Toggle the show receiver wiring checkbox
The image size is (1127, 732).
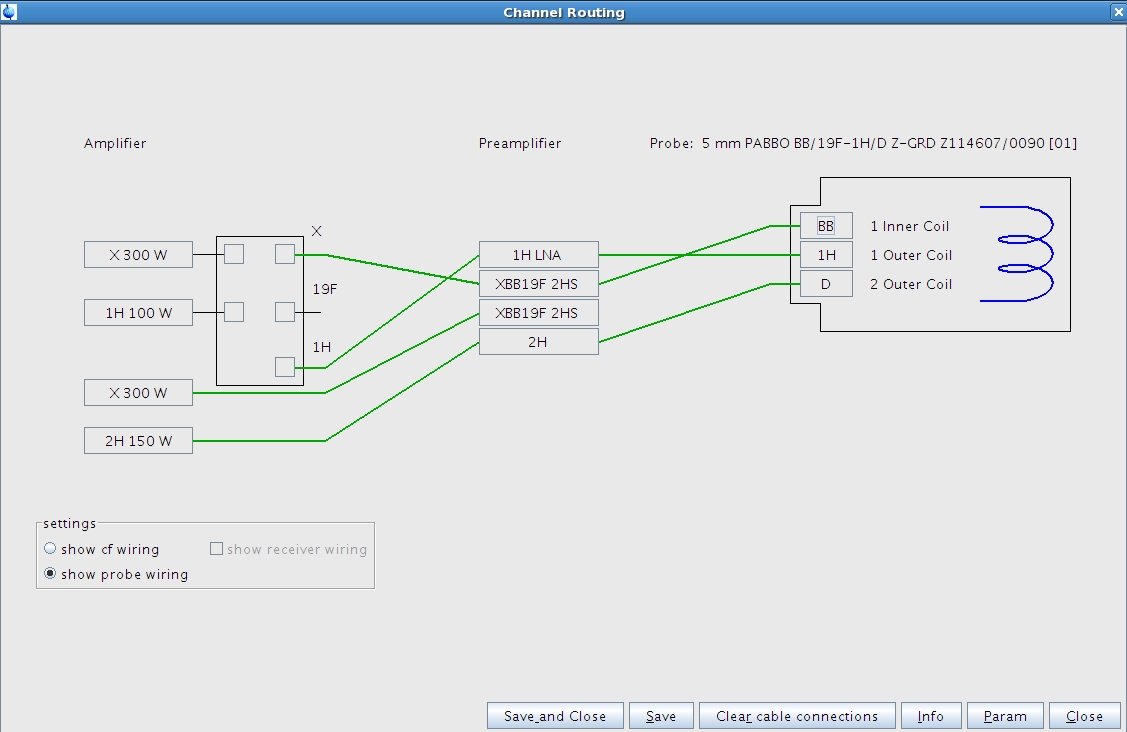(216, 549)
